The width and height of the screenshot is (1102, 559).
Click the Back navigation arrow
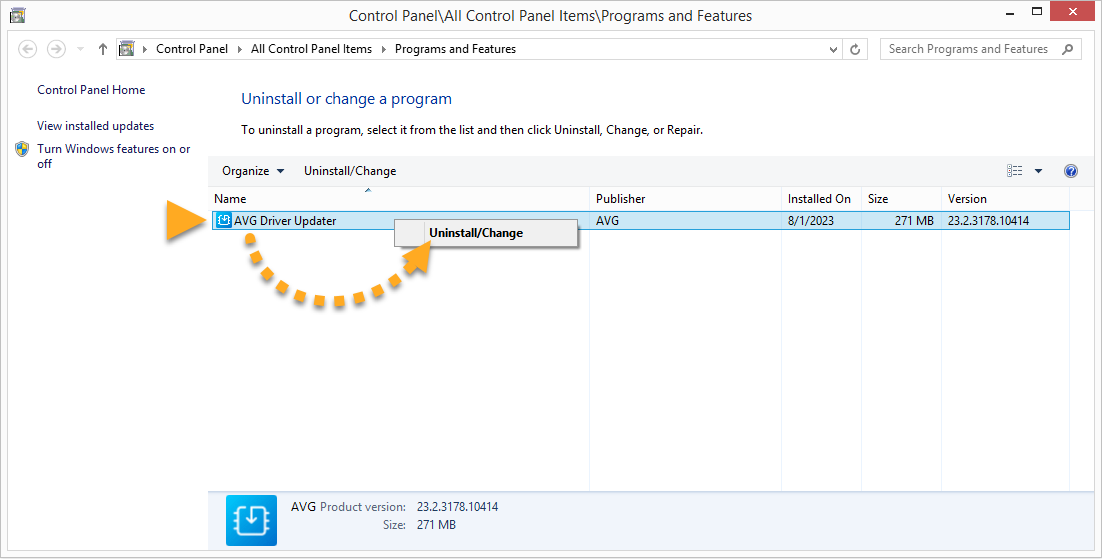(x=28, y=49)
